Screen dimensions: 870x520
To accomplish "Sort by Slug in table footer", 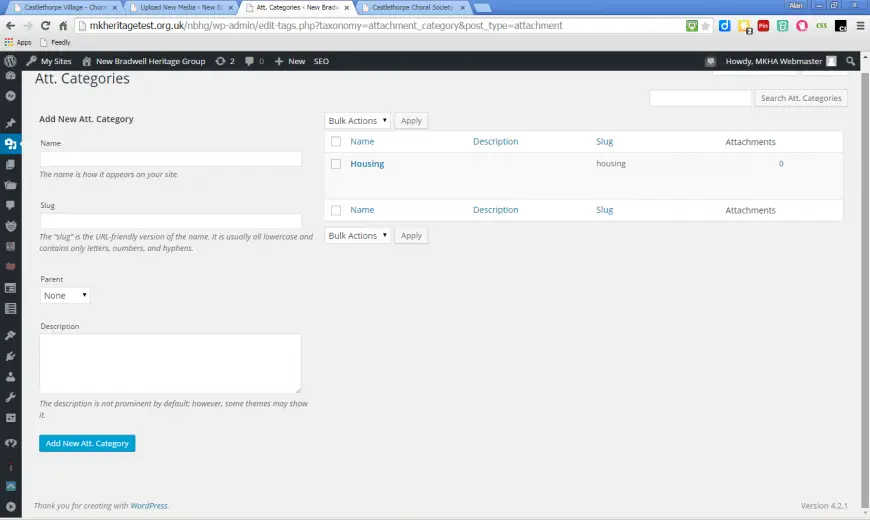I will pos(604,210).
